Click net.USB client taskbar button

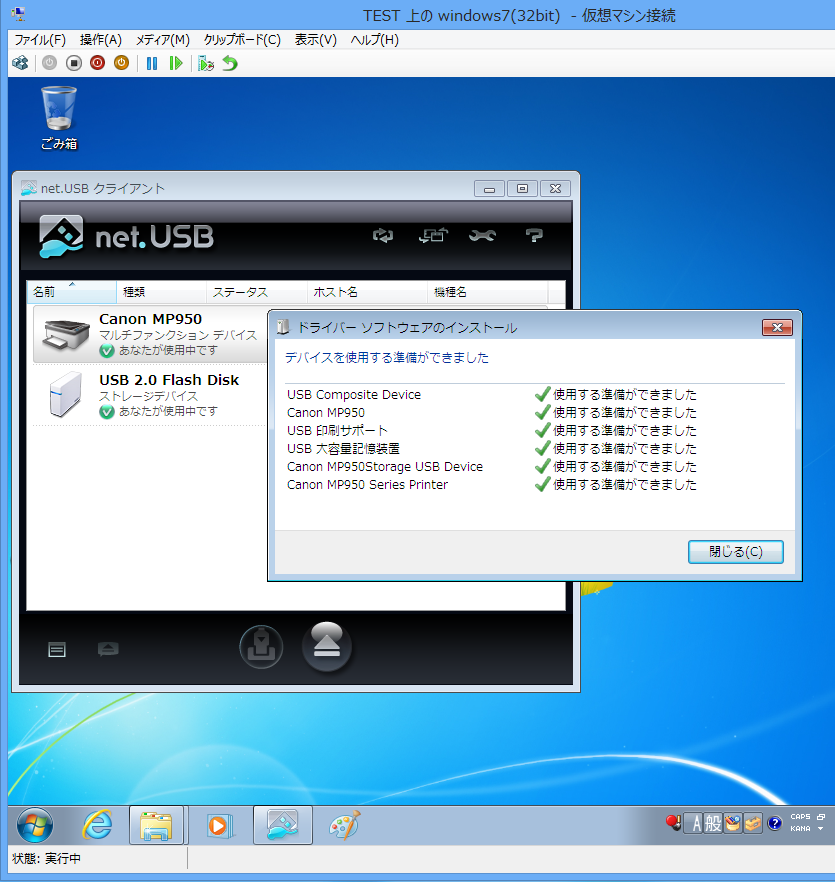pos(282,825)
